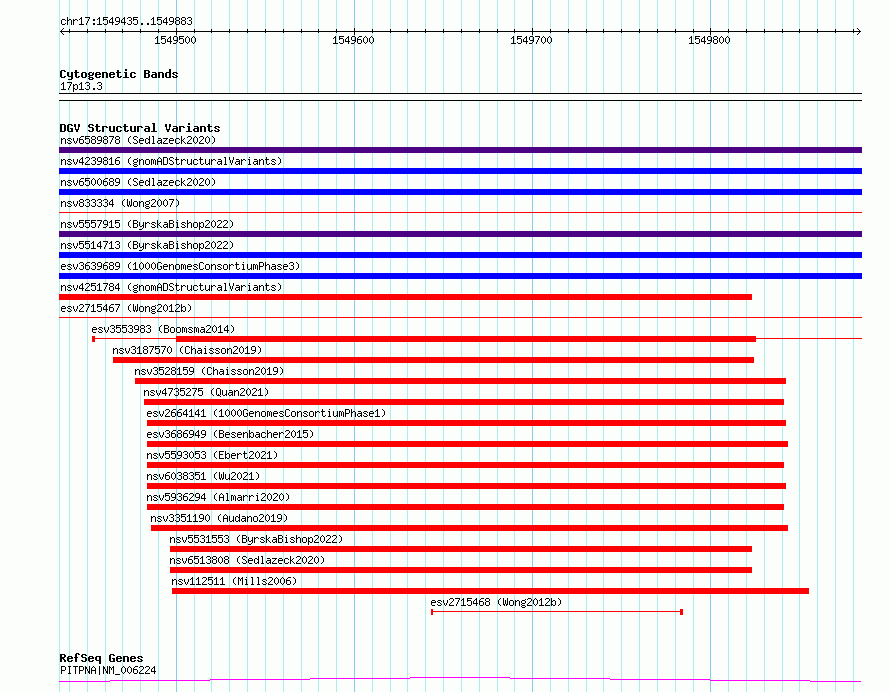Select nsv5936294 (Almarri2020) label
Screen dimensions: 890x692
click(x=218, y=497)
